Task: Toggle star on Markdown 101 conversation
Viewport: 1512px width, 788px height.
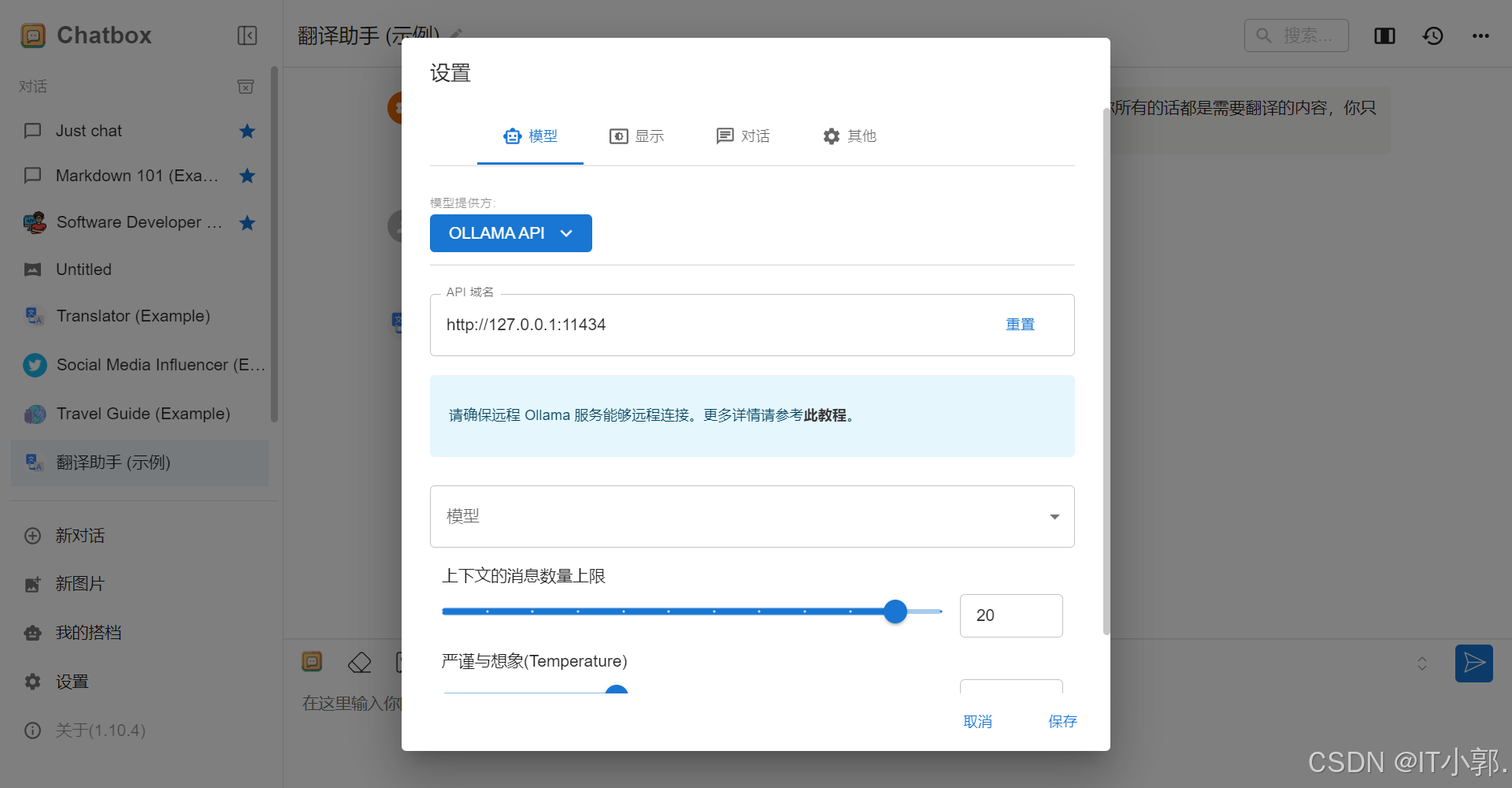Action: 247,176
